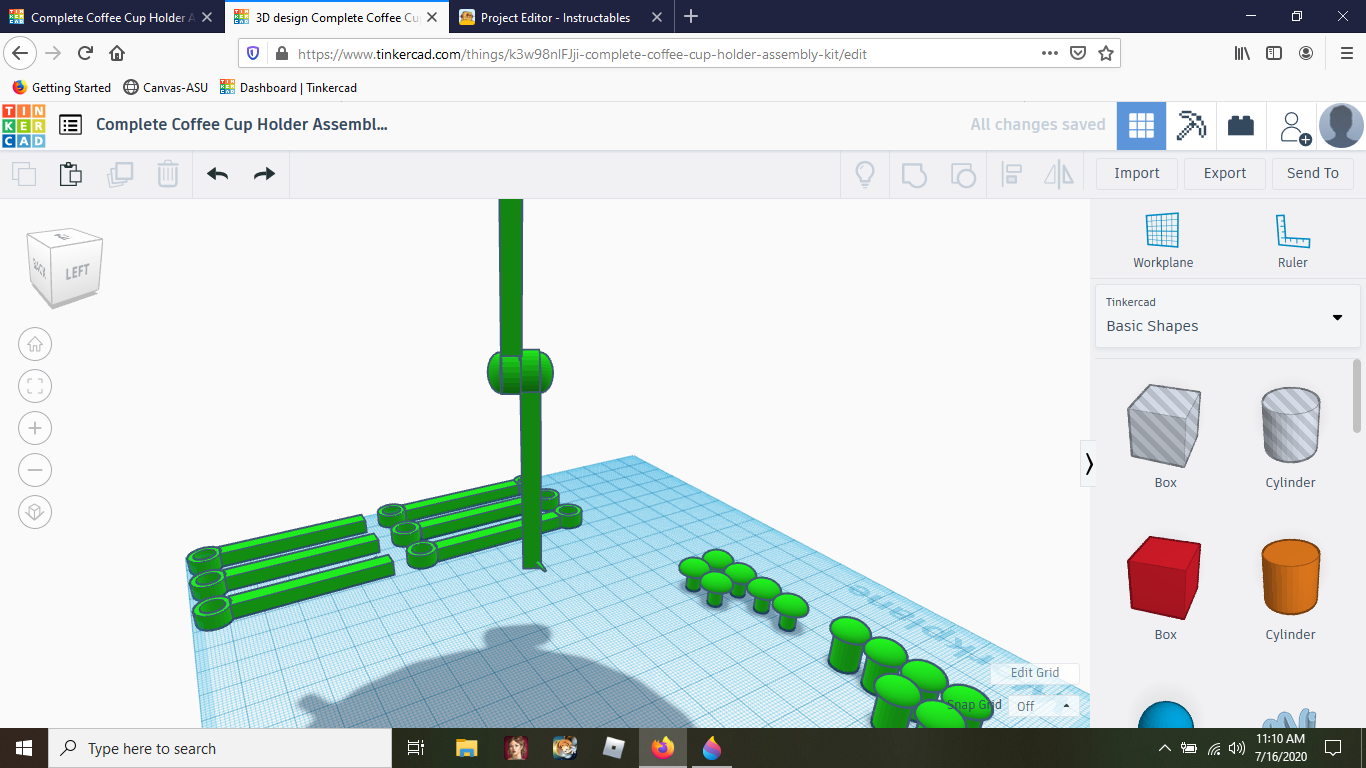Select the 3D design Complete Coffee tab
The height and width of the screenshot is (768, 1366).
336,17
